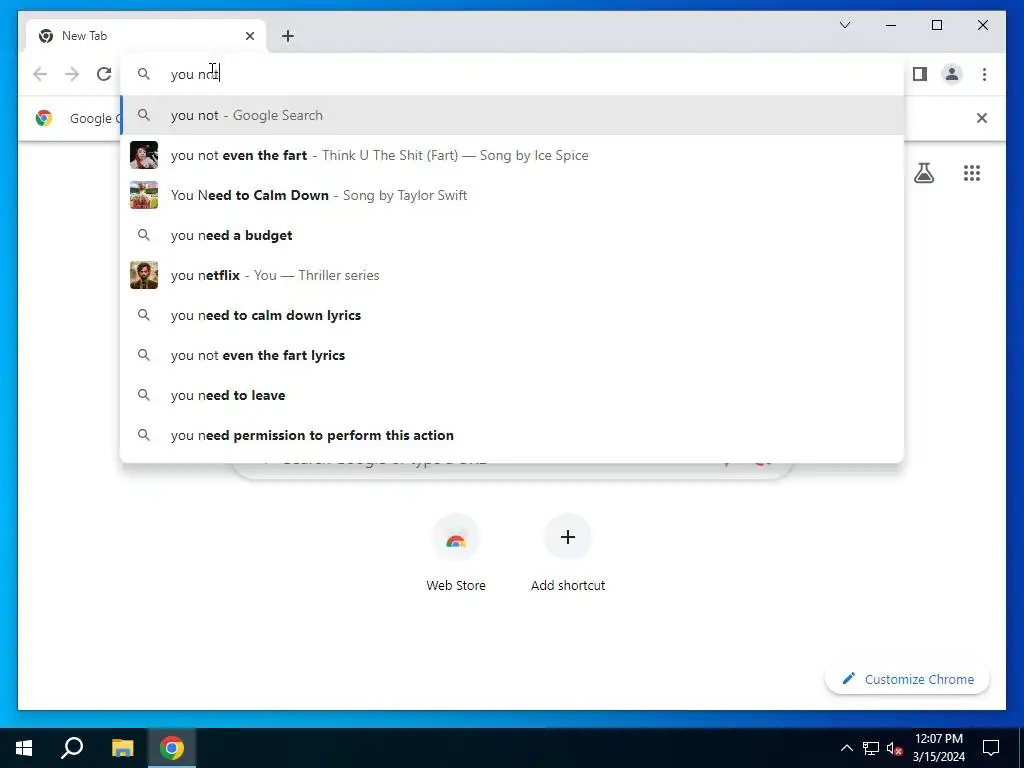Open Customize Chrome
Image resolution: width=1024 pixels, height=768 pixels.
907,679
